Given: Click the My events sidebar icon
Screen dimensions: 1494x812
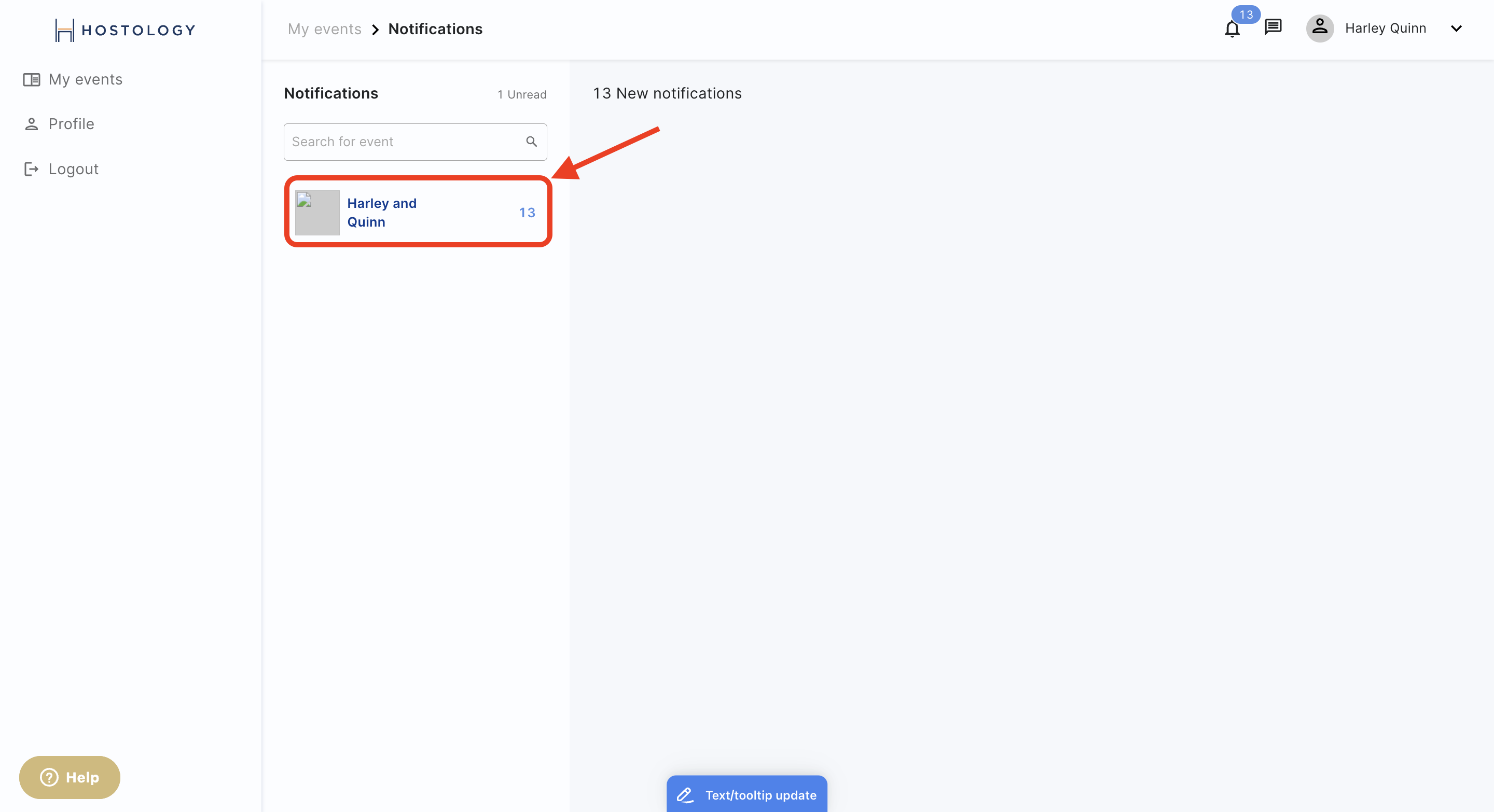Looking at the screenshot, I should coord(31,79).
